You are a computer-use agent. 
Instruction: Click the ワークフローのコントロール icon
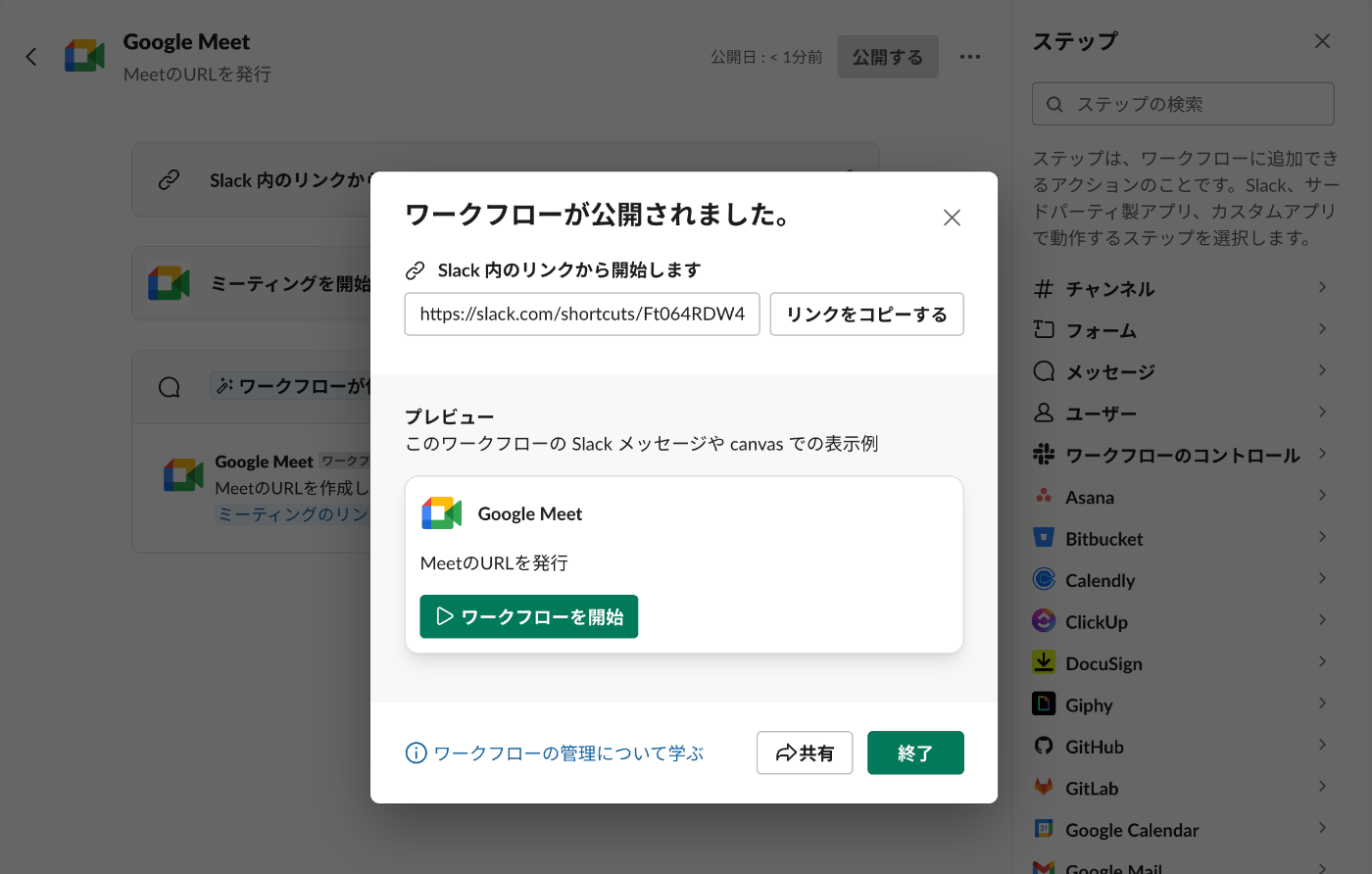click(1044, 454)
